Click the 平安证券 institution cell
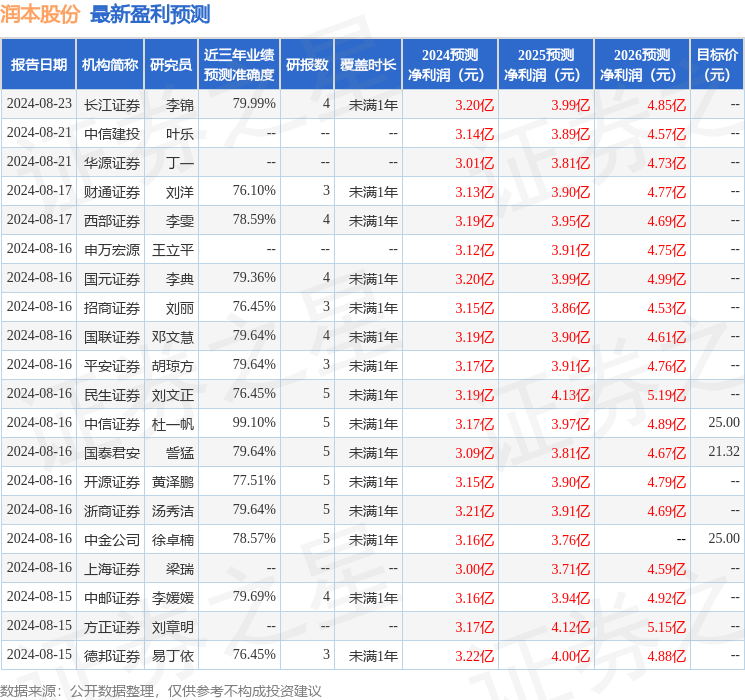The image size is (745, 700). click(x=112, y=366)
